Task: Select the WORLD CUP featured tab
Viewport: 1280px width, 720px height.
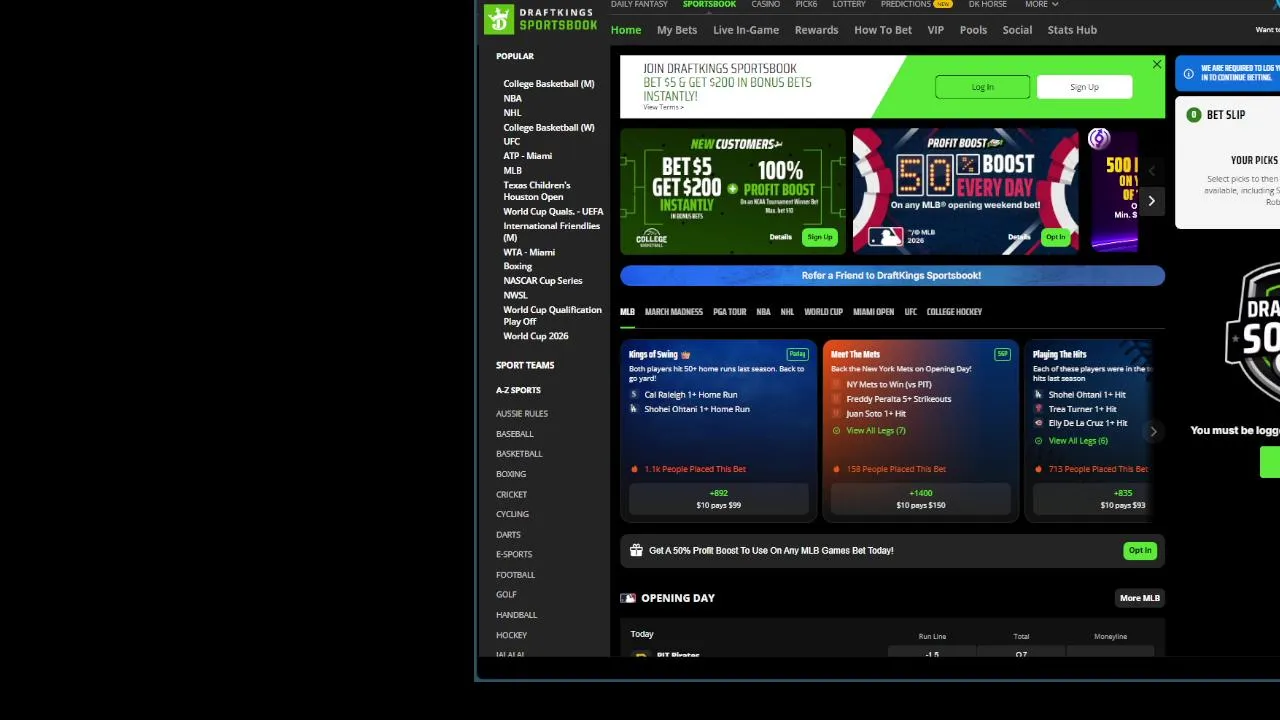Action: pyautogui.click(x=823, y=312)
